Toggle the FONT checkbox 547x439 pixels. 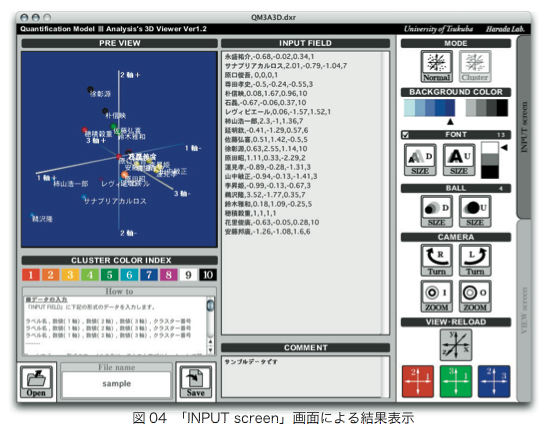pos(405,135)
